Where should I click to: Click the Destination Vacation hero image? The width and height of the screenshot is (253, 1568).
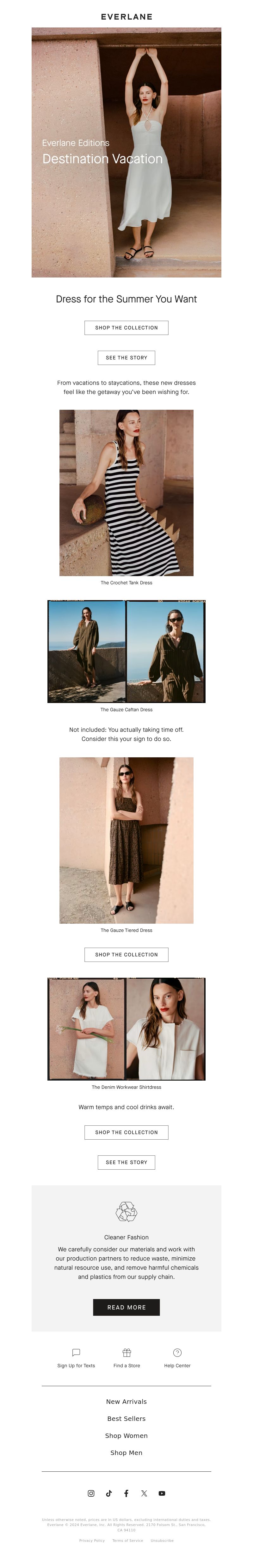(126, 152)
